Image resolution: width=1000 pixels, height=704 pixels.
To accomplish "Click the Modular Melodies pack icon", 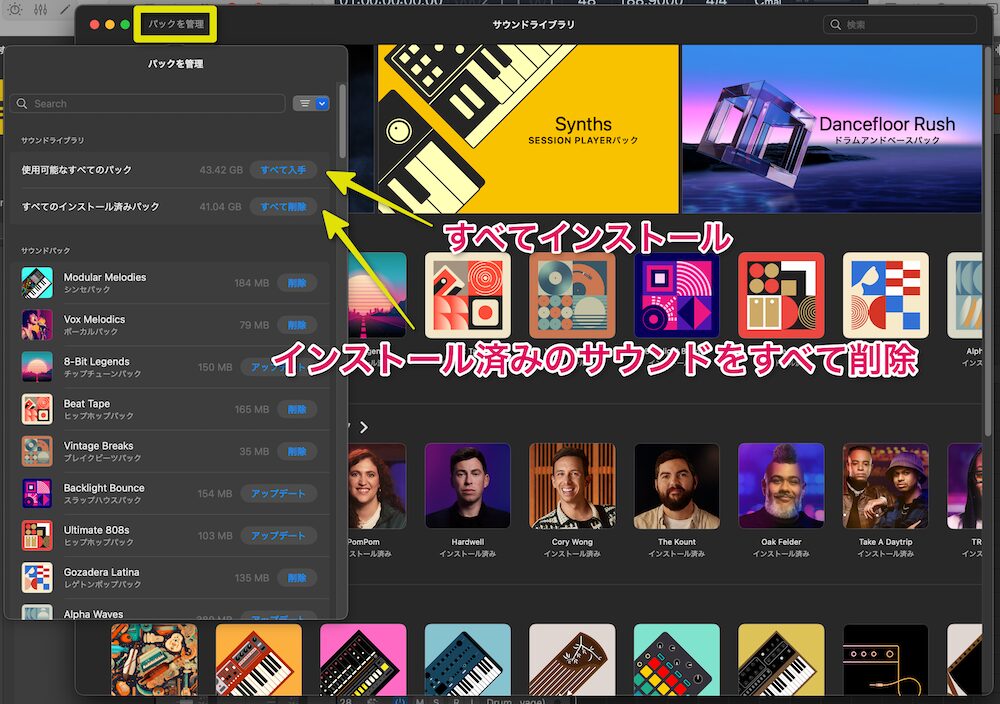I will [37, 283].
